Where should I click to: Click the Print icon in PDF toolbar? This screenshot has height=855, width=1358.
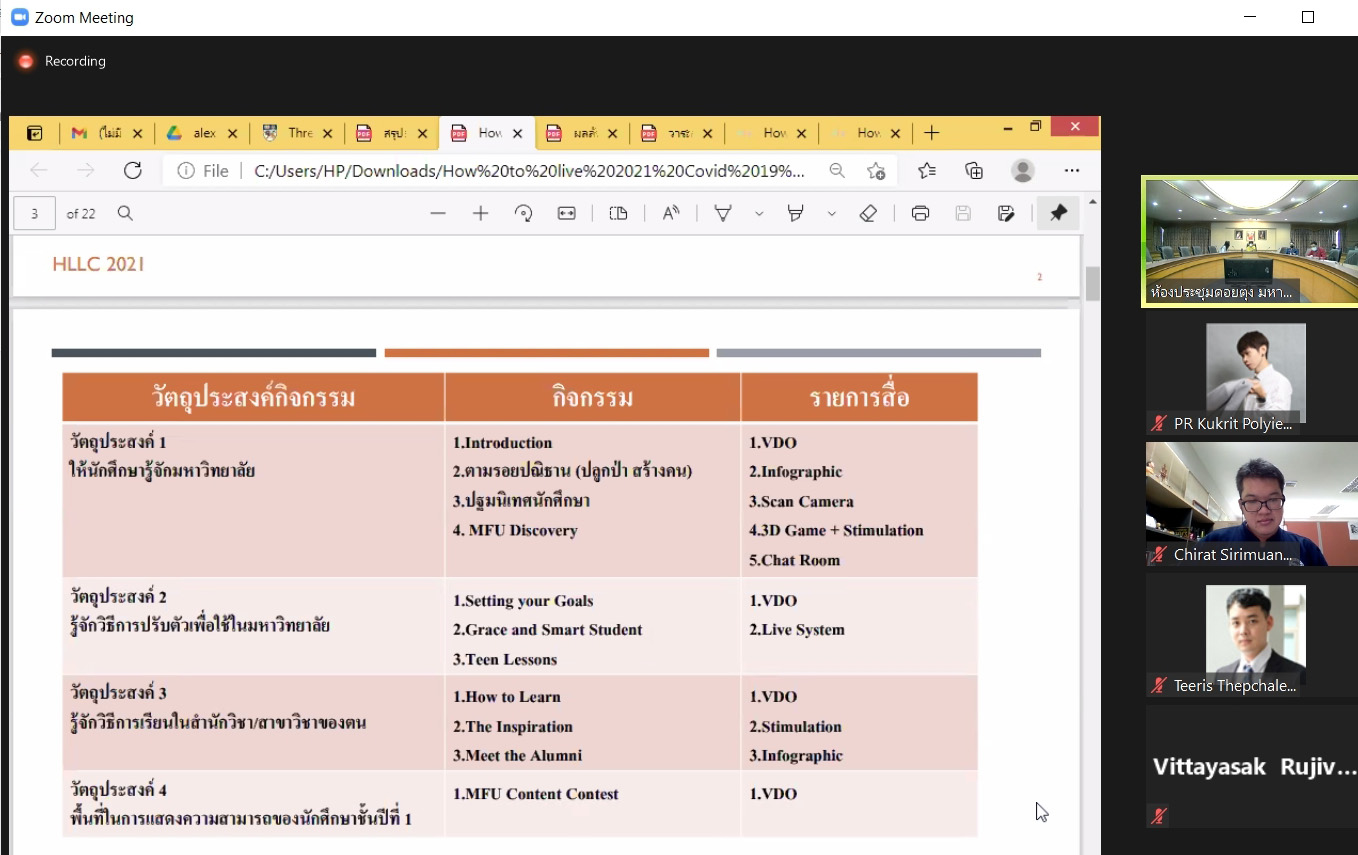920,213
